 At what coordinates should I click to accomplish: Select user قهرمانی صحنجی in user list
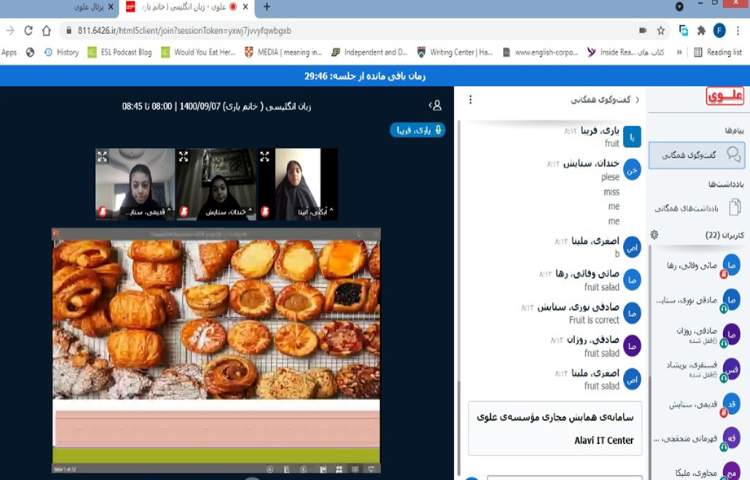point(698,439)
